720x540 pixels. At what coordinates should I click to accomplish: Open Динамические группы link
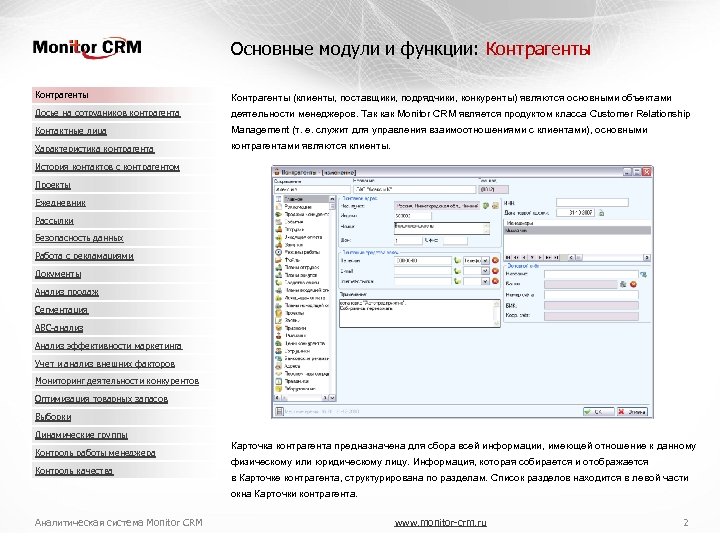click(81, 435)
